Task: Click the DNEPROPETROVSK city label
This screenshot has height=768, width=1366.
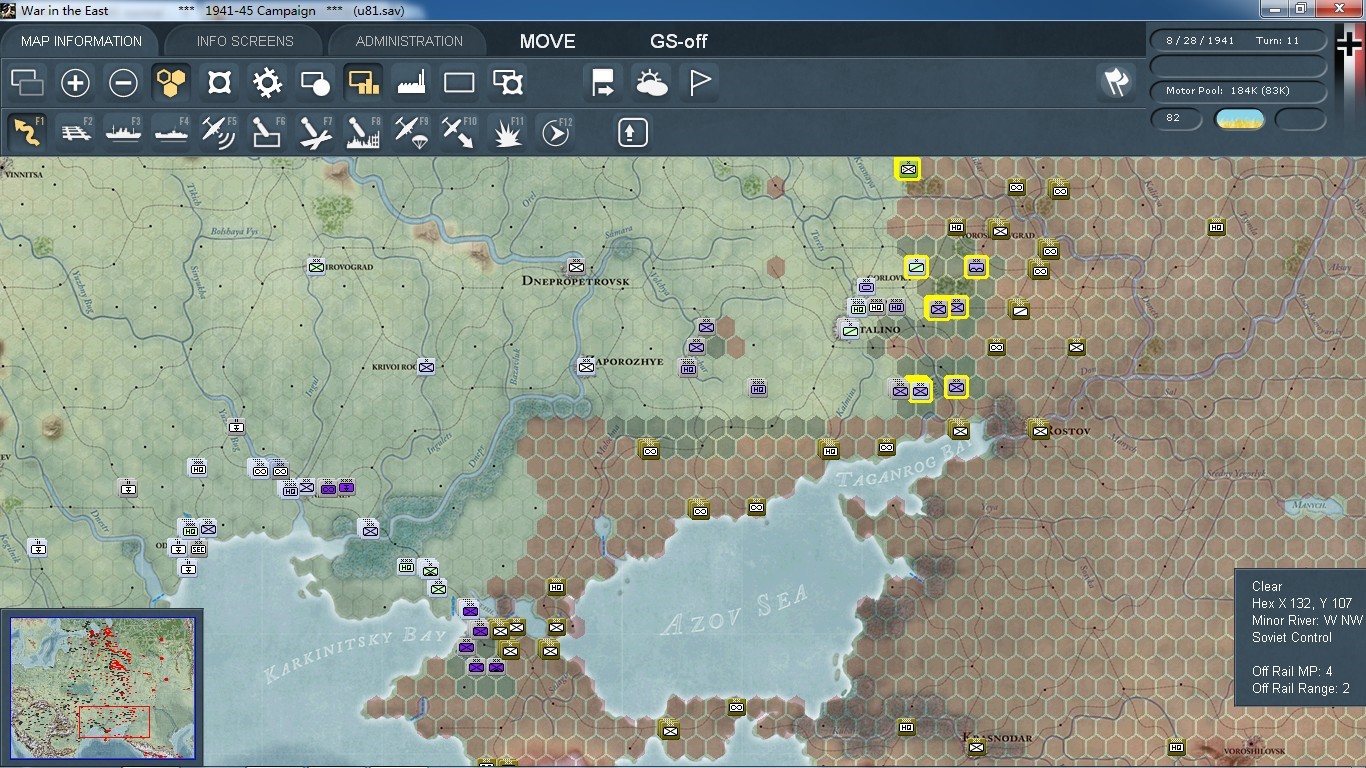Action: (x=576, y=281)
